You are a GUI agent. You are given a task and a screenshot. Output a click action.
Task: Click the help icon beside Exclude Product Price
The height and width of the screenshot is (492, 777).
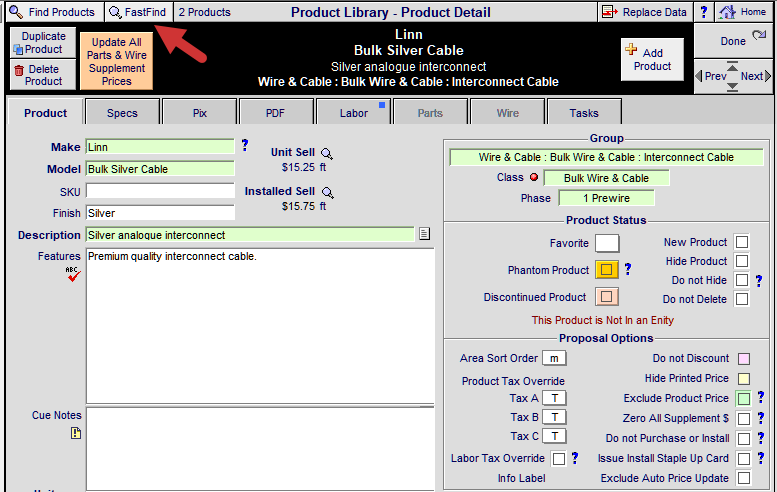click(761, 396)
